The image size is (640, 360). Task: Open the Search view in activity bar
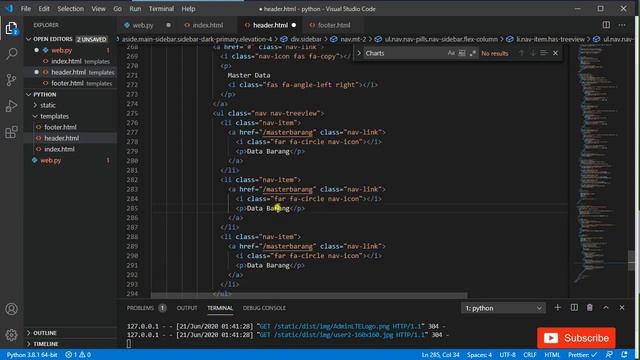11,53
